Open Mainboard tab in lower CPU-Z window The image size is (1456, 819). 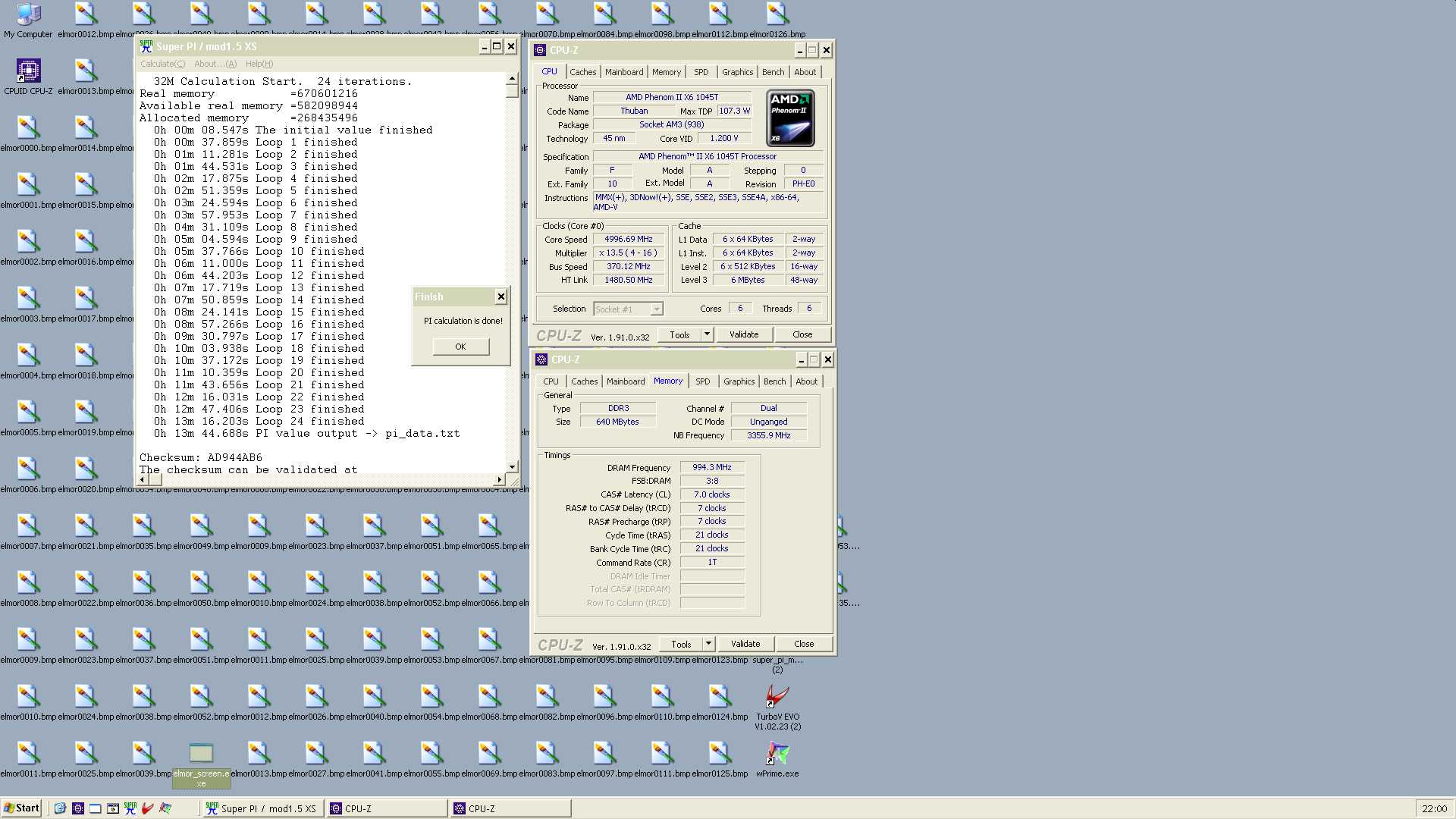(626, 381)
